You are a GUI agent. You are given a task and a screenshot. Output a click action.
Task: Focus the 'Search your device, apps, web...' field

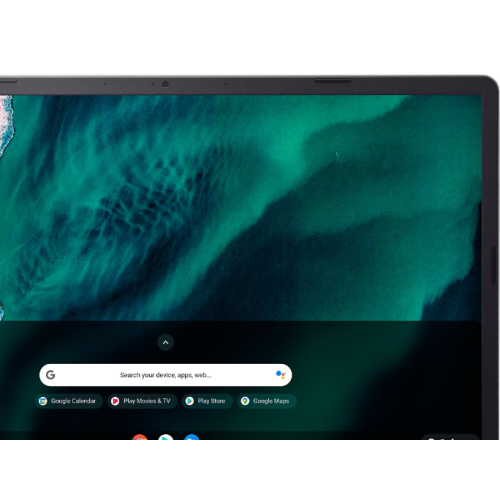tap(166, 375)
